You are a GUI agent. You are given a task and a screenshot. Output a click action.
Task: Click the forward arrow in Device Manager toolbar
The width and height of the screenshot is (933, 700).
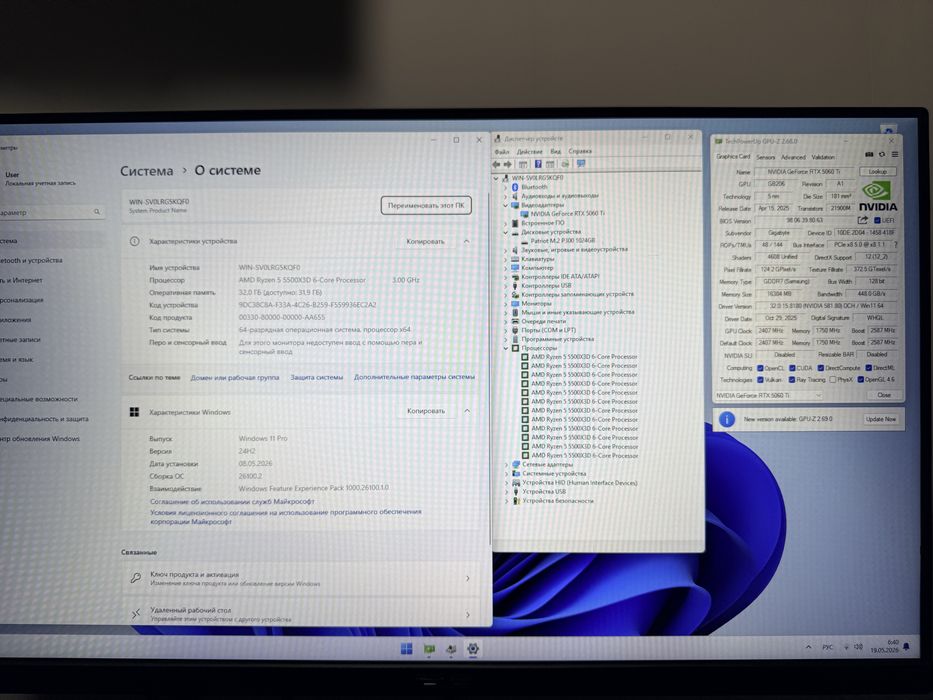[508, 164]
